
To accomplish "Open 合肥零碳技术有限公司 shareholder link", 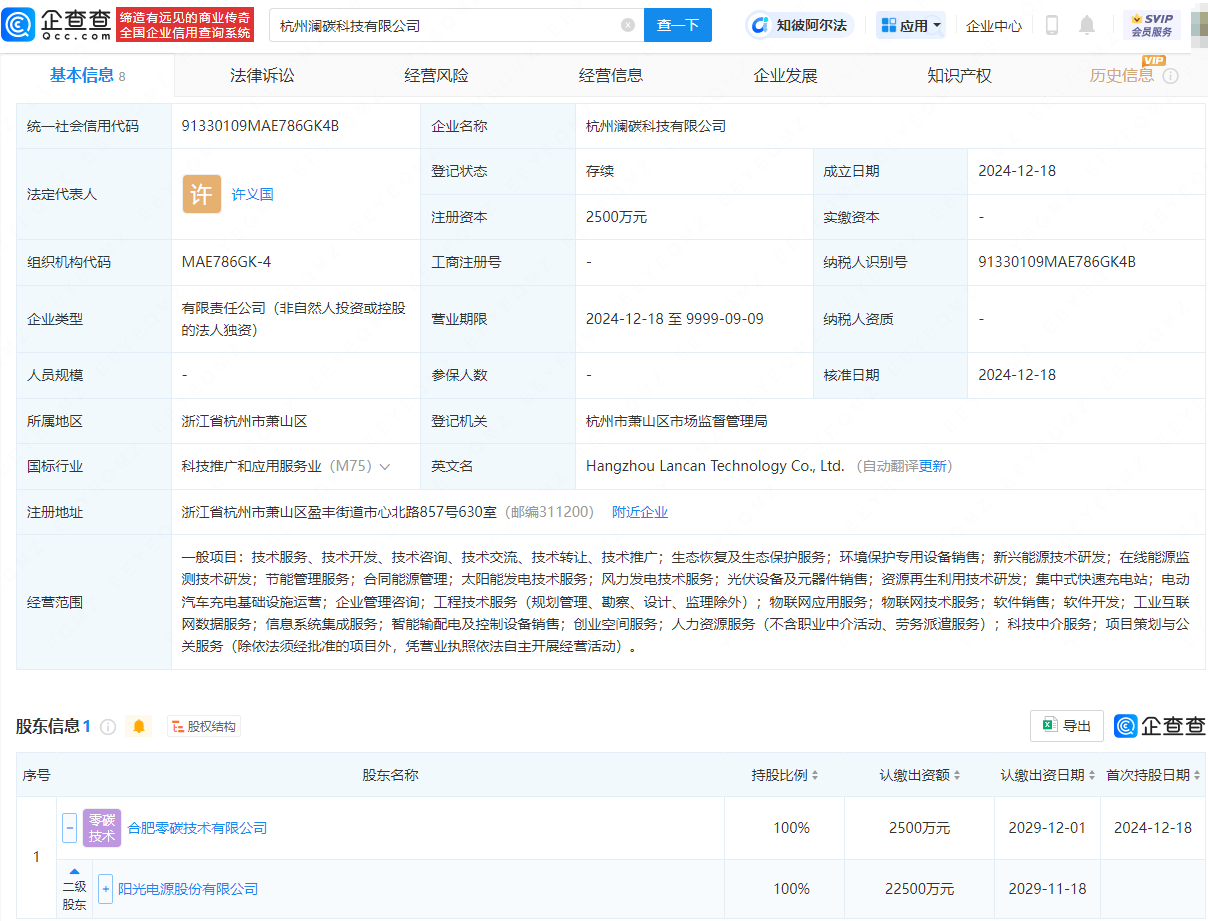I will [x=197, y=828].
